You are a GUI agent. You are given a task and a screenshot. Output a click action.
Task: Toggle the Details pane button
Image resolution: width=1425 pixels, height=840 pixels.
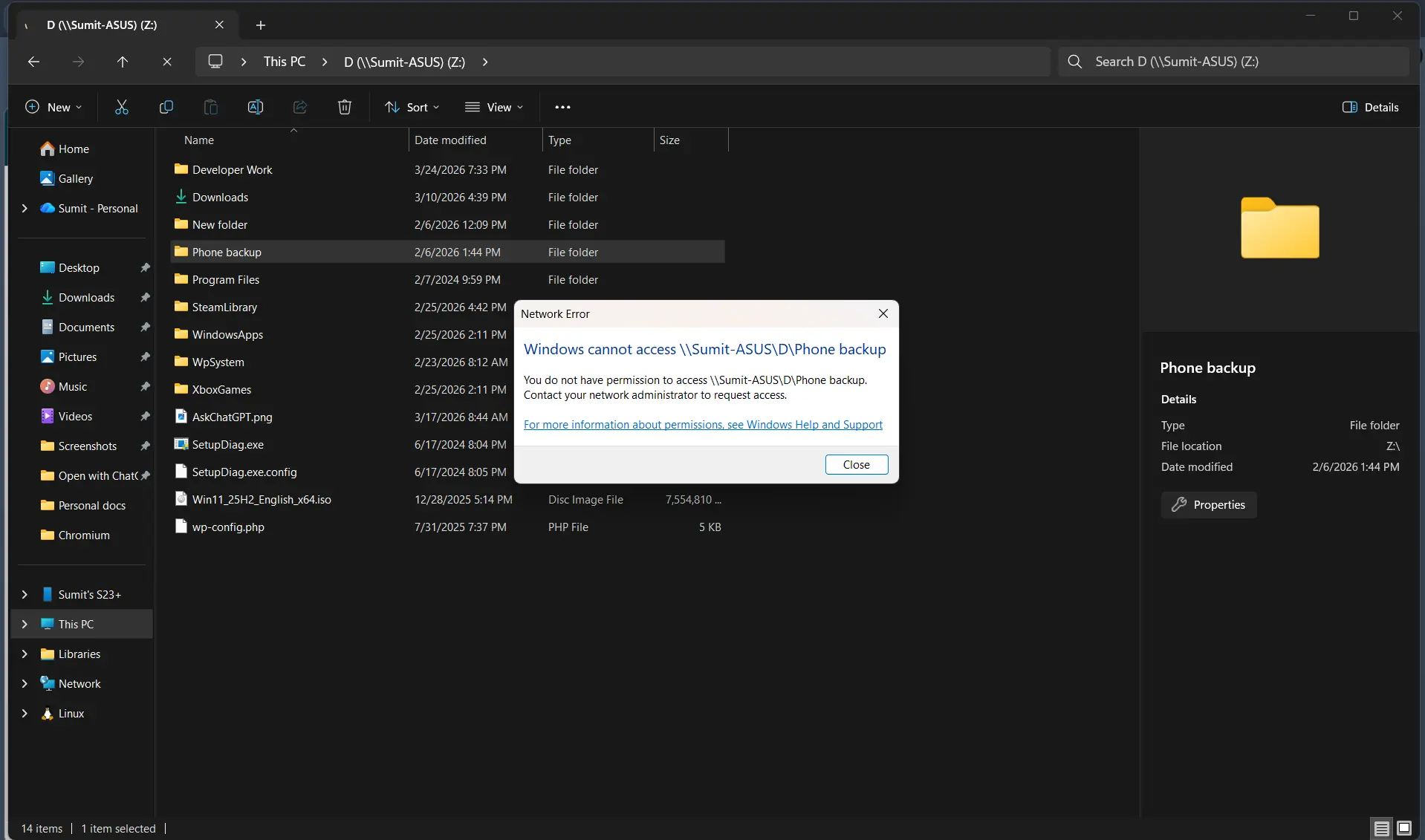coord(1371,107)
